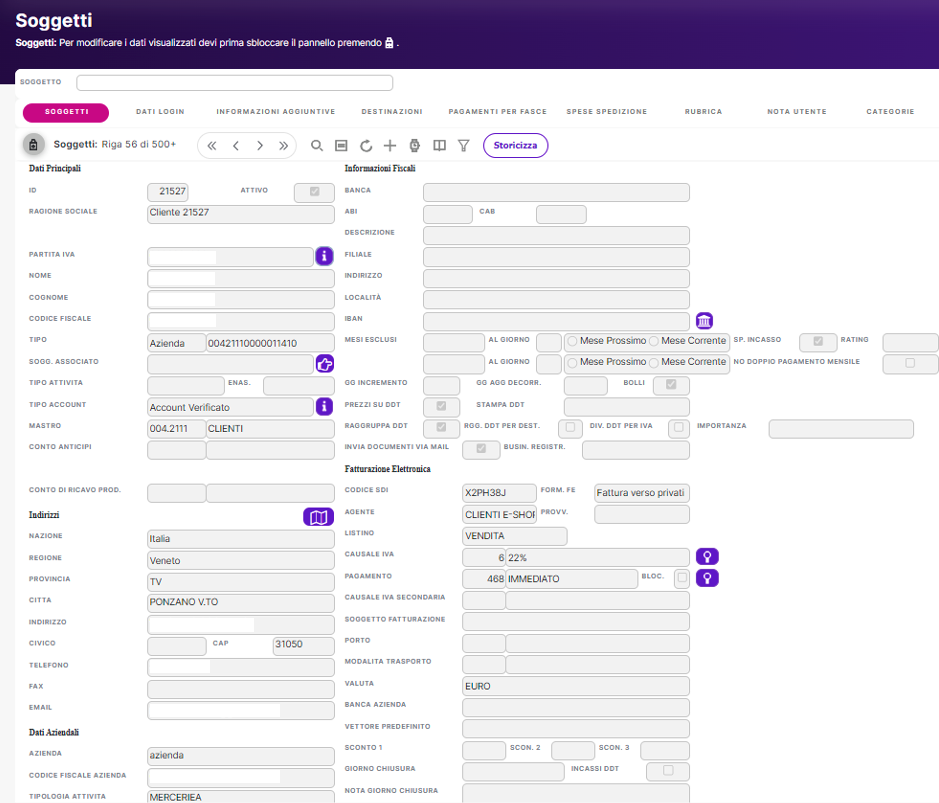This screenshot has width=939, height=803.
Task: Click the Citta field PONZANO V.TO
Action: click(x=241, y=603)
